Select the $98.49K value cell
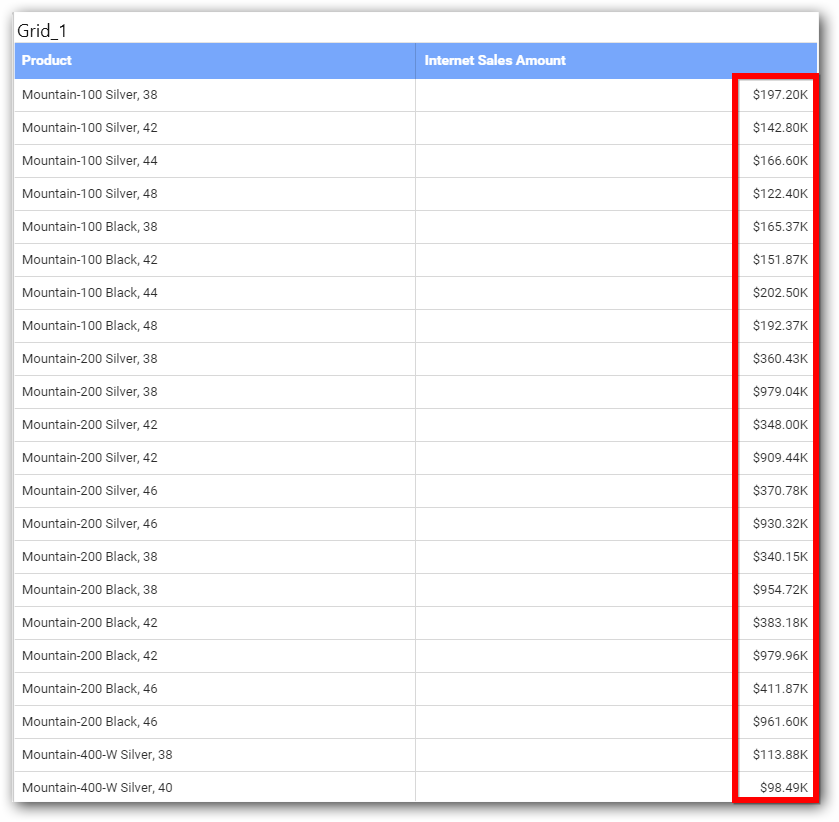The height and width of the screenshot is (822, 839). click(783, 788)
